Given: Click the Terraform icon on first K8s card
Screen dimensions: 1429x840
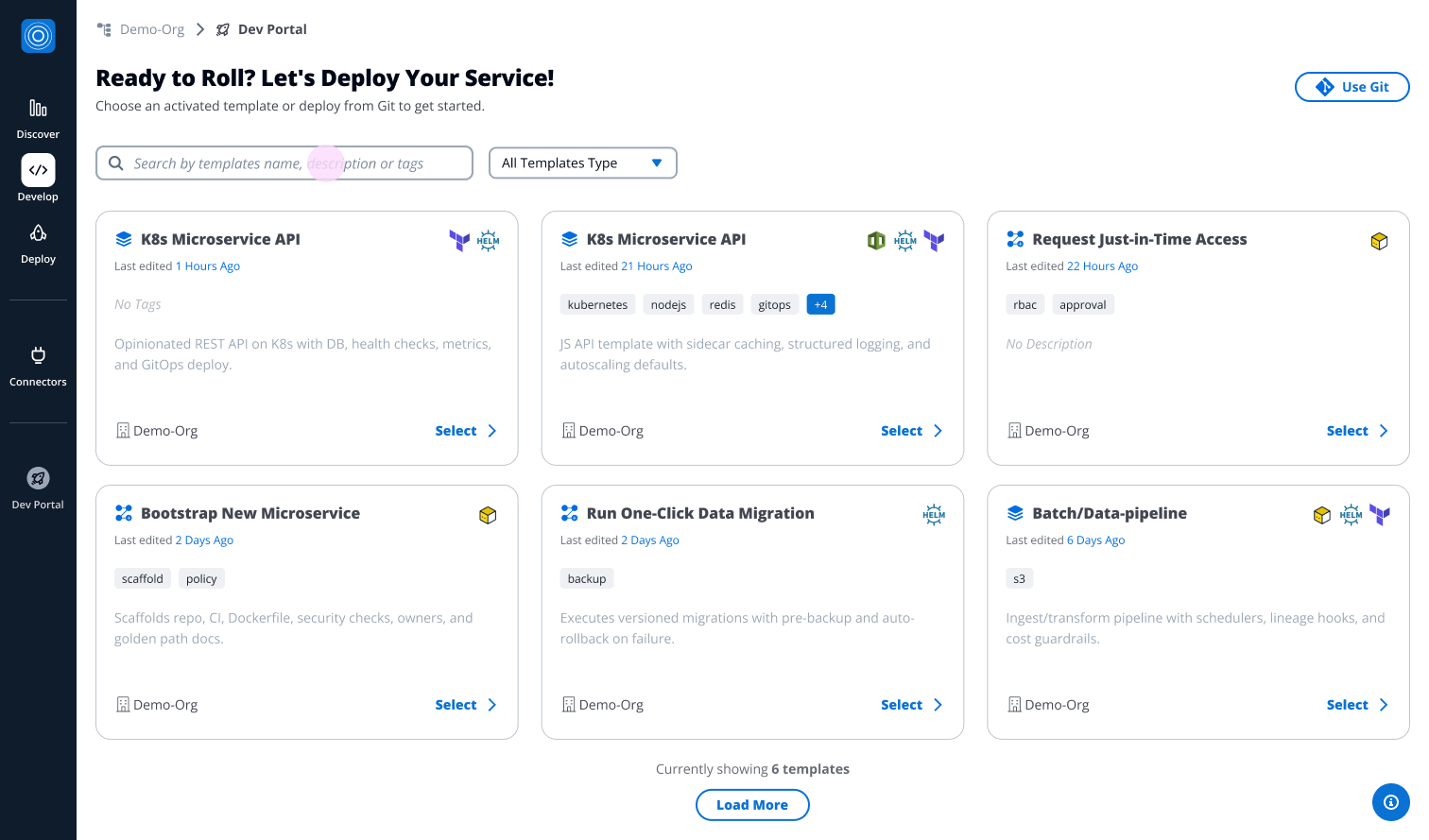Looking at the screenshot, I should pos(459,241).
